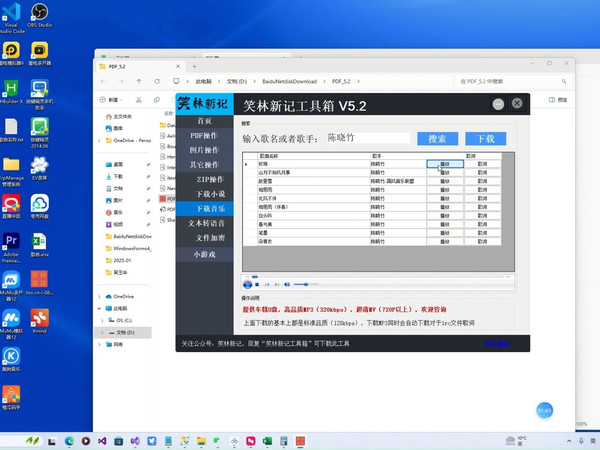Screen dimensions: 600x450
Task: Click play button in first song row
Action: [445, 164]
